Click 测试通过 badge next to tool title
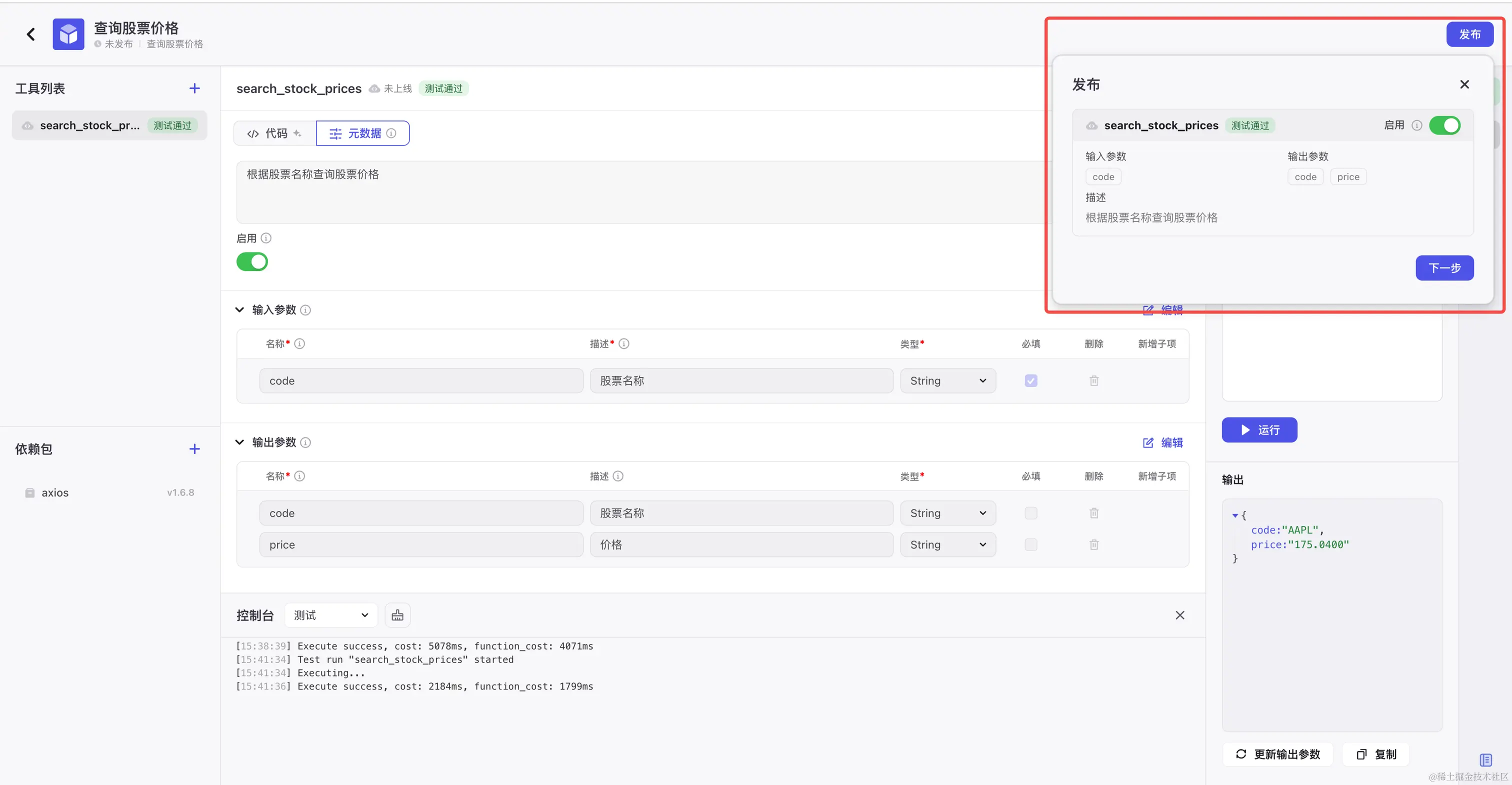The image size is (1512, 785). click(443, 88)
